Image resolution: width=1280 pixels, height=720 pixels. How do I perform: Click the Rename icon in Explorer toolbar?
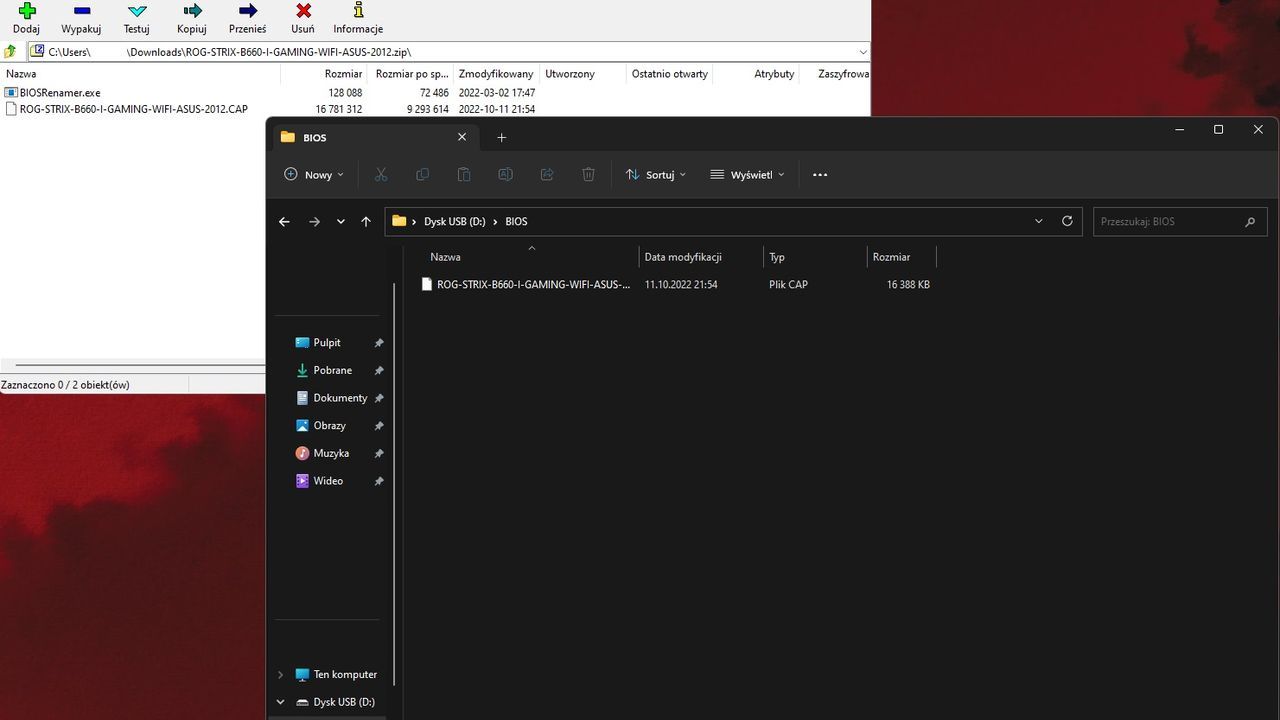[x=505, y=175]
